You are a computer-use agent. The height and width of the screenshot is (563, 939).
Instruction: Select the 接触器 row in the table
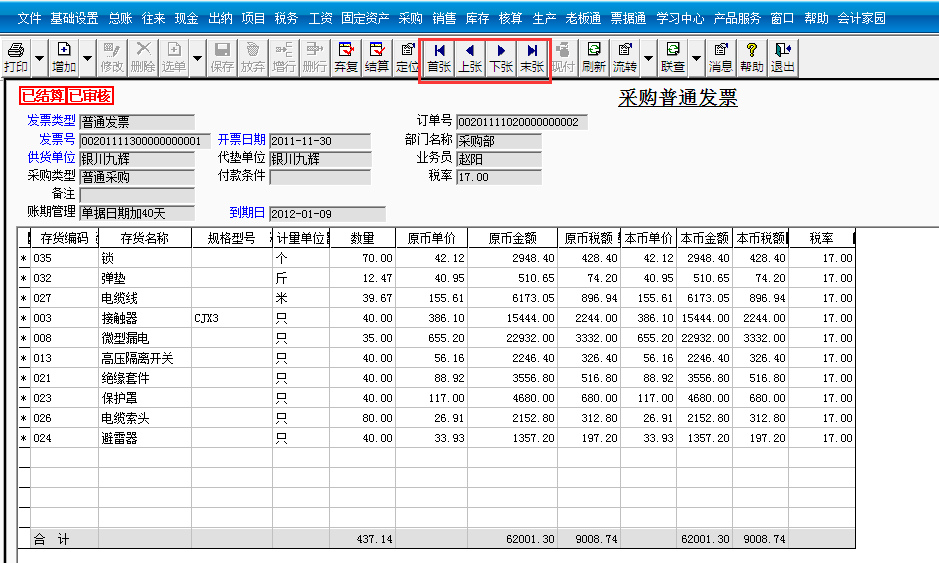point(122,318)
